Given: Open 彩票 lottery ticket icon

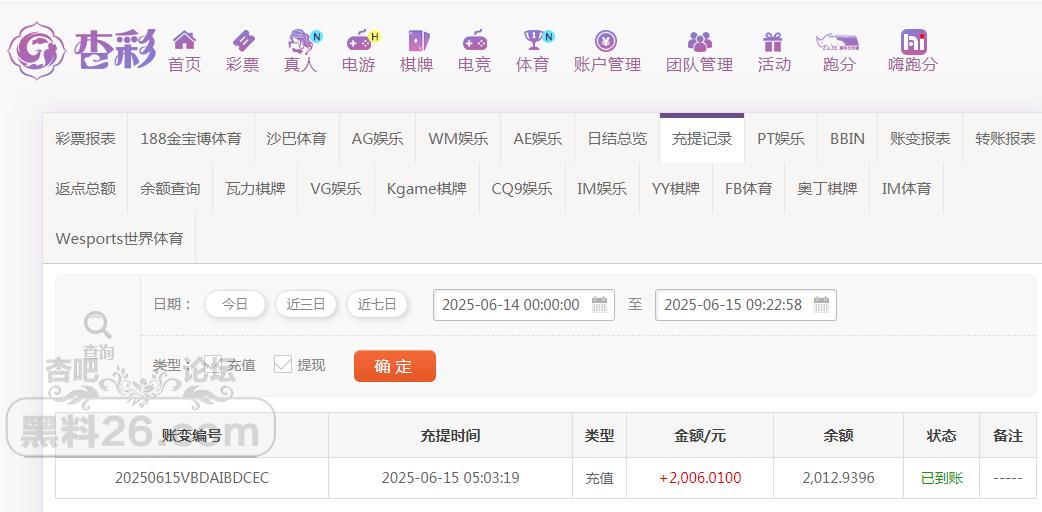Looking at the screenshot, I should [243, 41].
